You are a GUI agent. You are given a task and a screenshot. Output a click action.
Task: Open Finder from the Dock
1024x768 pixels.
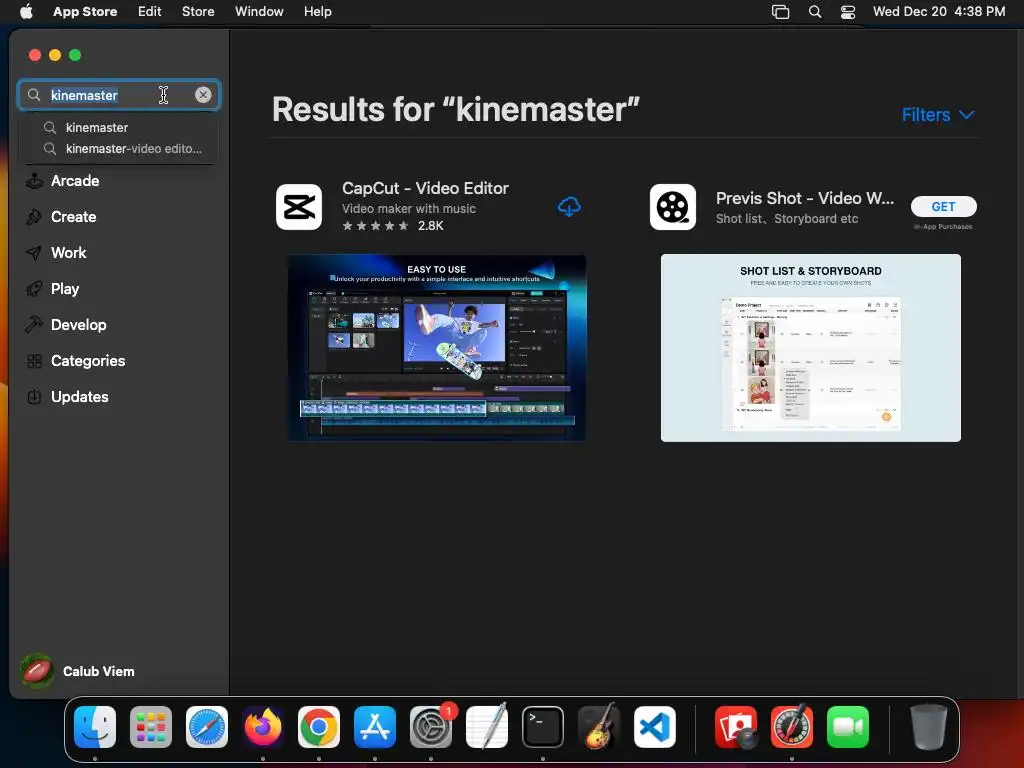click(95, 727)
